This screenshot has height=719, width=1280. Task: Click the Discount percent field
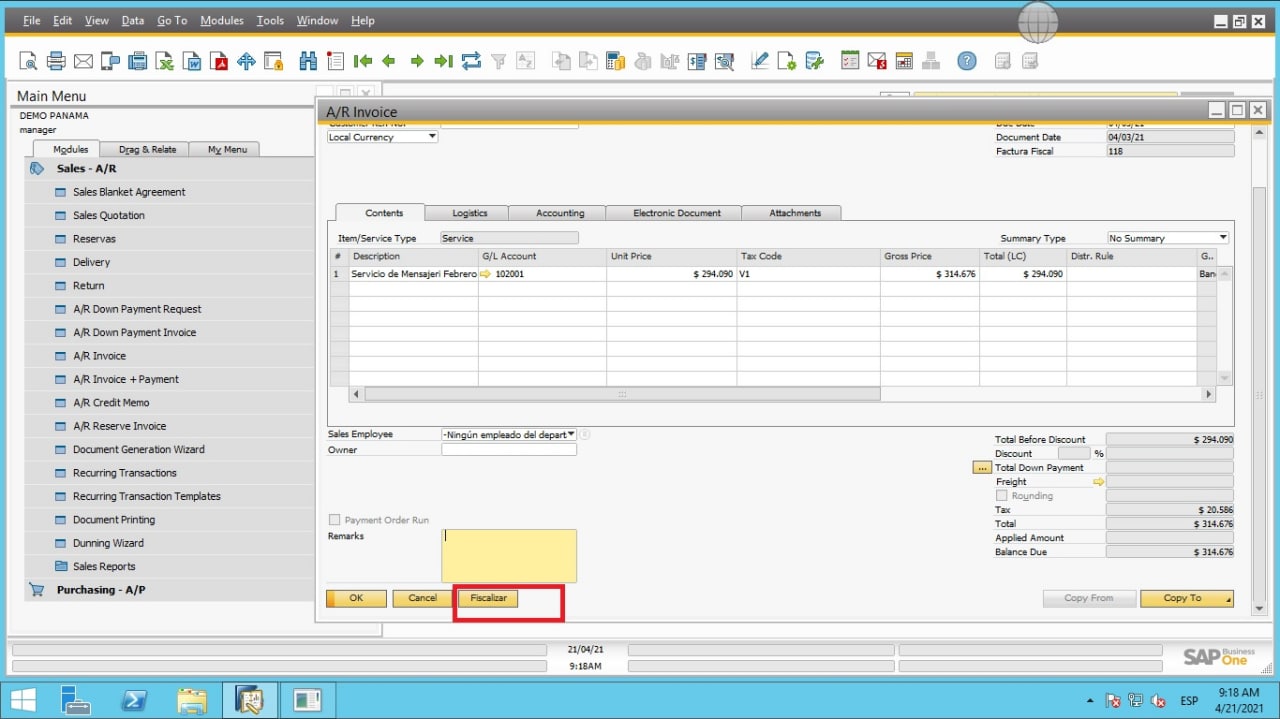[x=1074, y=454]
